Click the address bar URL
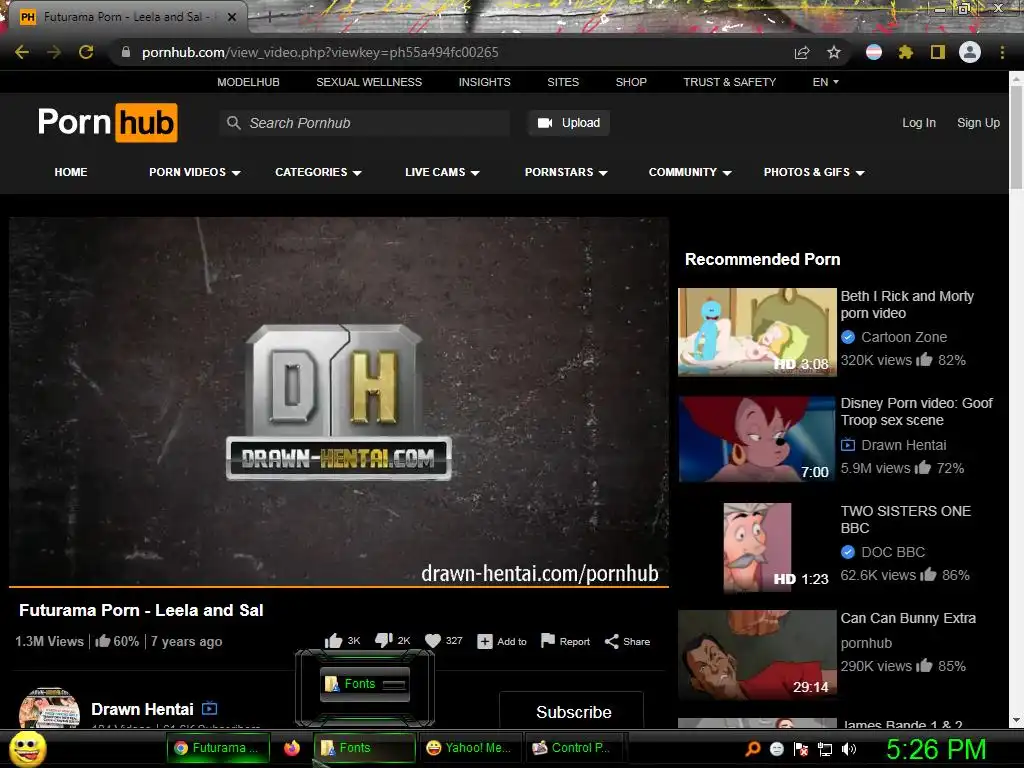This screenshot has height=768, width=1024. click(x=320, y=52)
